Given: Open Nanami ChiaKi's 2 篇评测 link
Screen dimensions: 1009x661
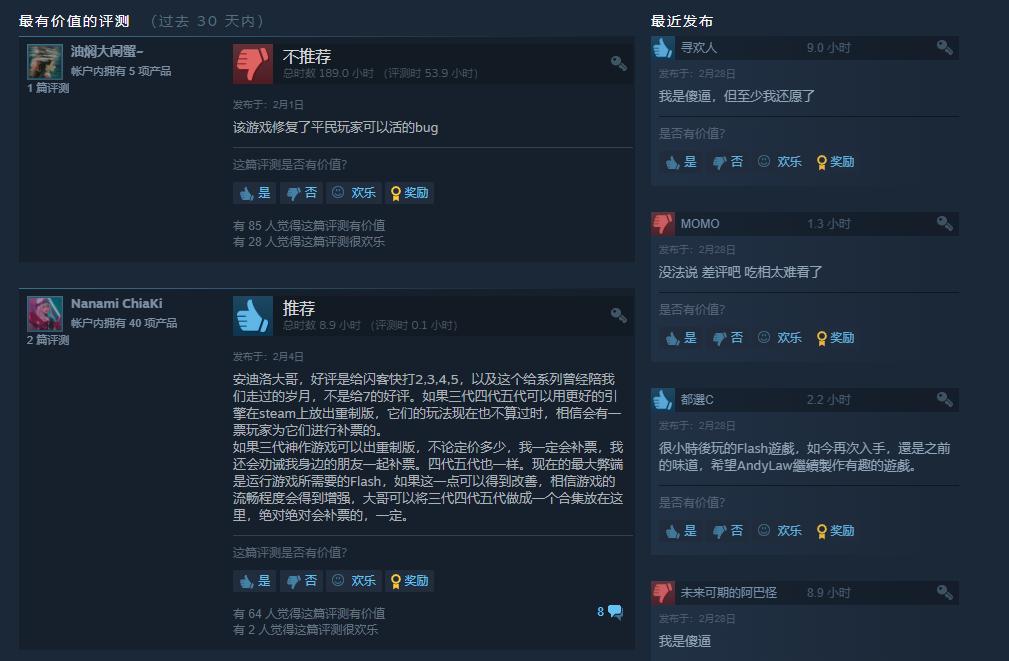Looking at the screenshot, I should [x=48, y=340].
